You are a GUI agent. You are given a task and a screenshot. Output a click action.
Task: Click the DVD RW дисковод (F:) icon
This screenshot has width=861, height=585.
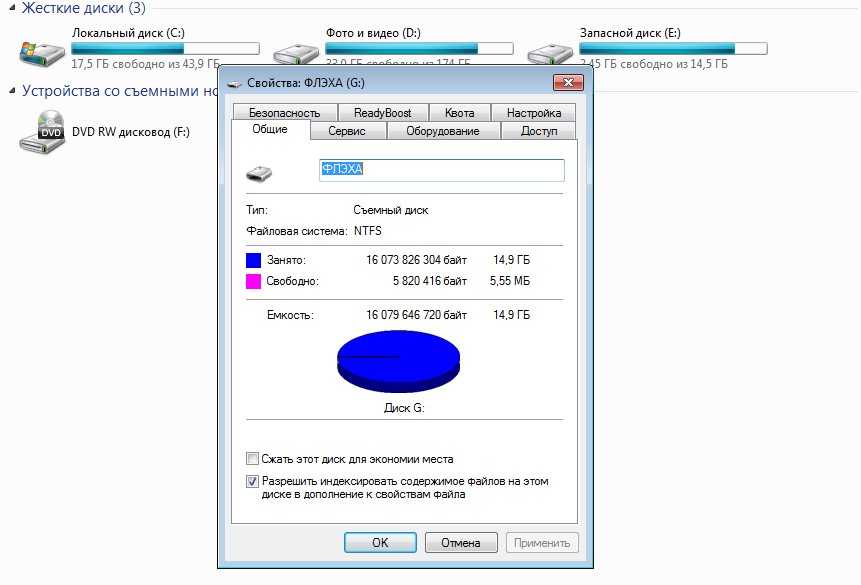(42, 132)
